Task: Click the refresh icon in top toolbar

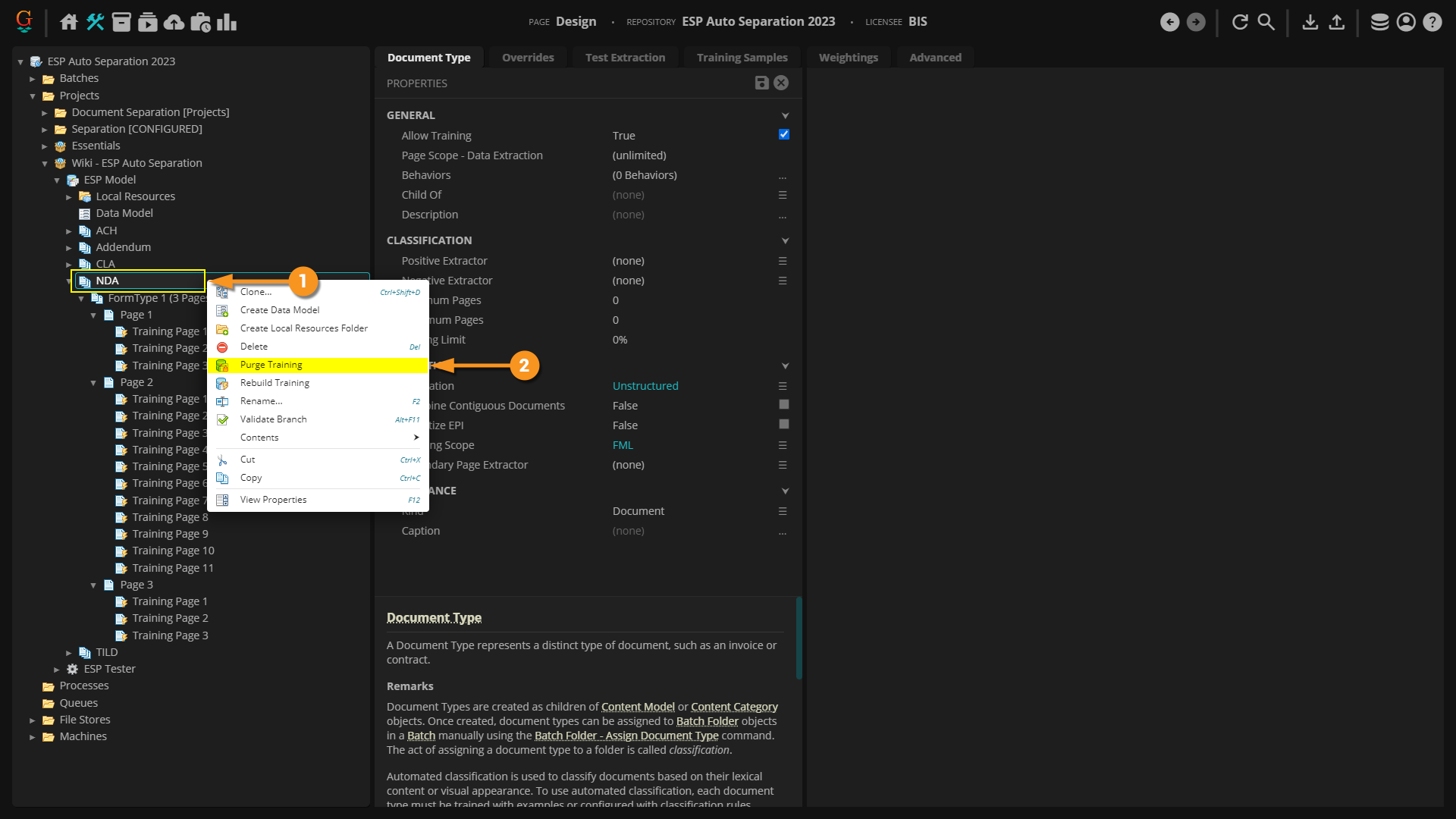Action: 1240,22
